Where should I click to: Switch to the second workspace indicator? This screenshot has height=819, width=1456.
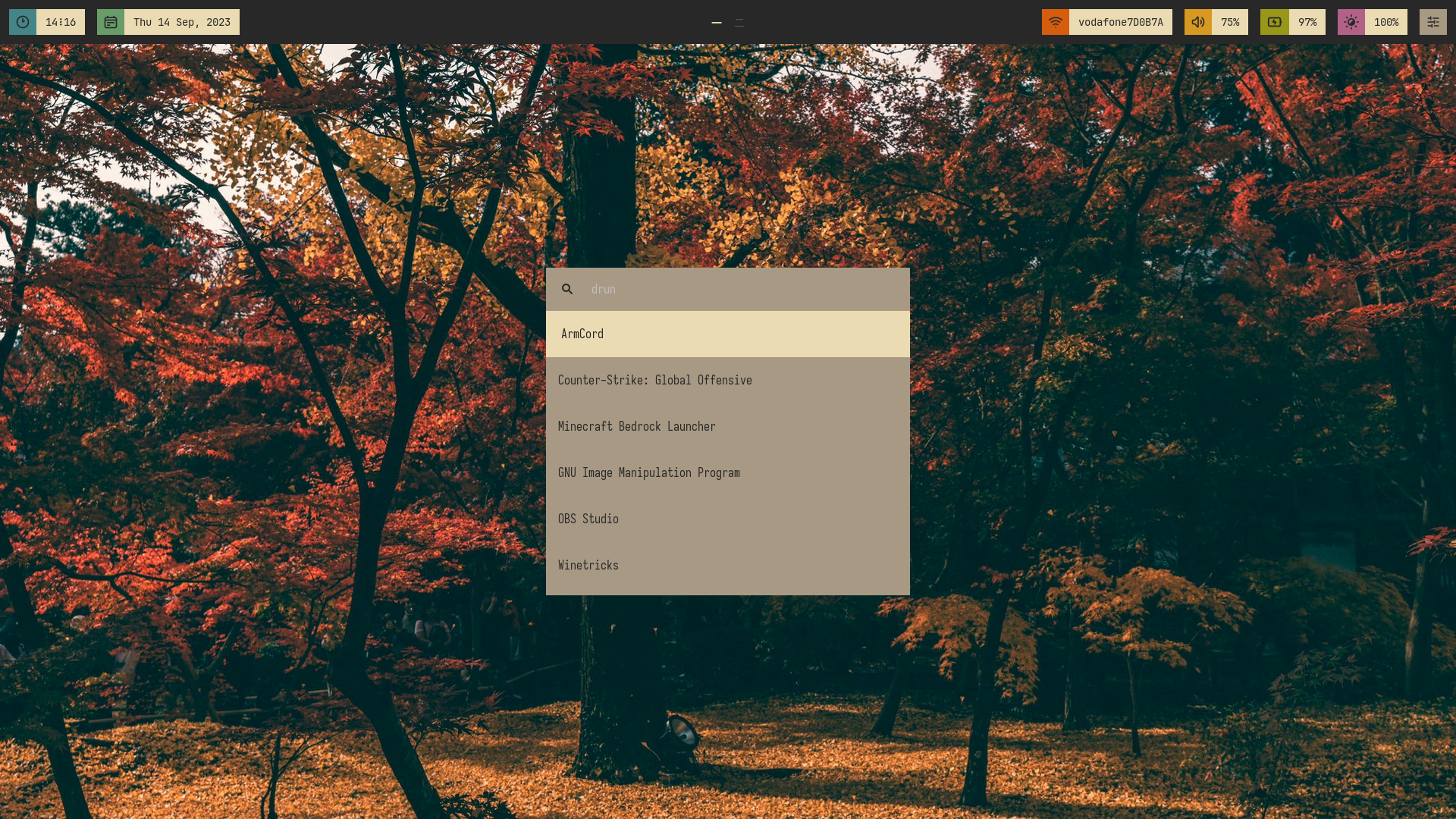tap(739, 23)
